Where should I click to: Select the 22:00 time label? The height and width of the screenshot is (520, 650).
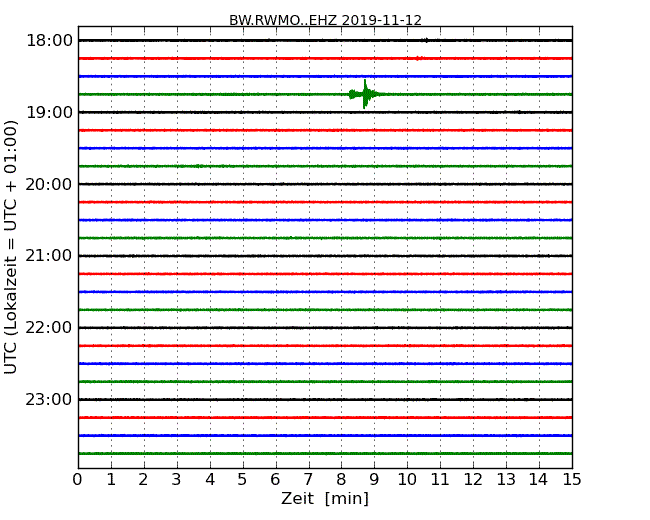[49, 328]
